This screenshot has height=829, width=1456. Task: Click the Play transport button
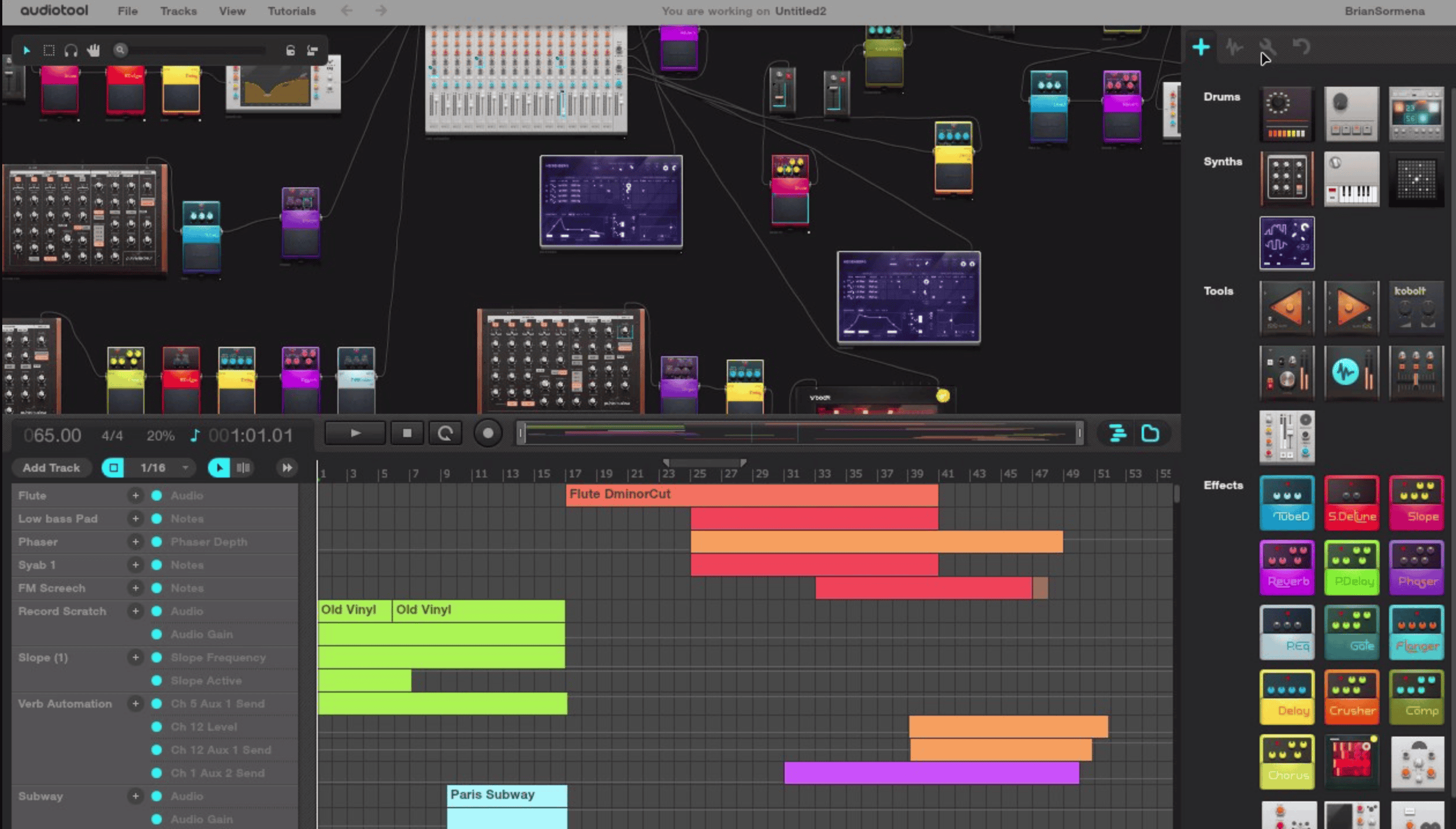click(355, 433)
